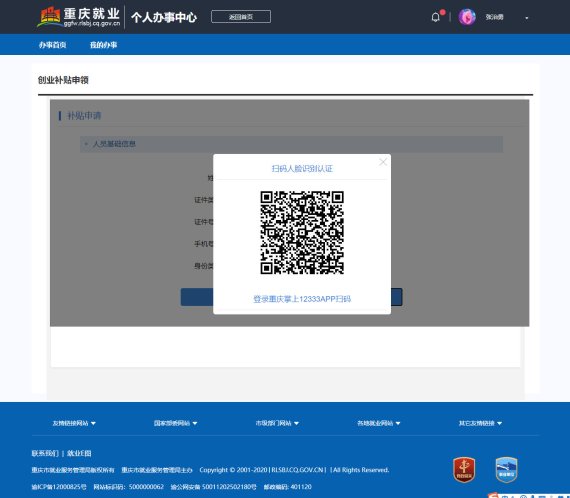The image size is (570, 498).
Task: Click the 登录重庆掌上12333APP扫码 text
Action: [302, 299]
